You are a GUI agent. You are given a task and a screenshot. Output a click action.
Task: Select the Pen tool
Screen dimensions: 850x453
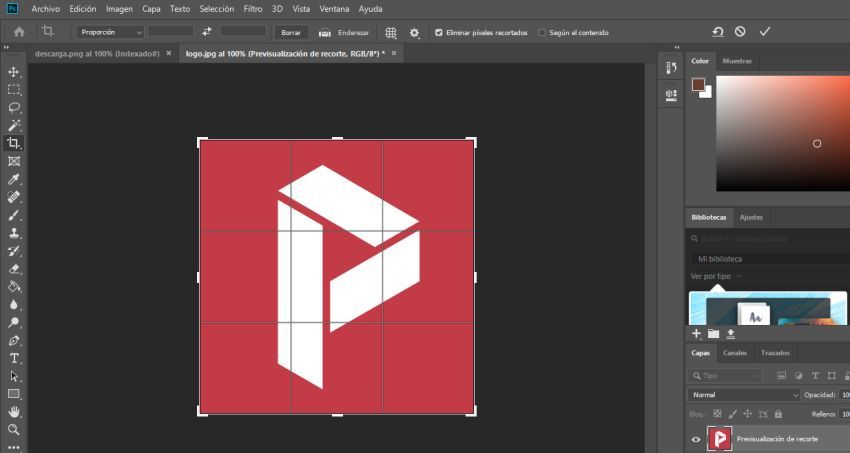tap(14, 340)
